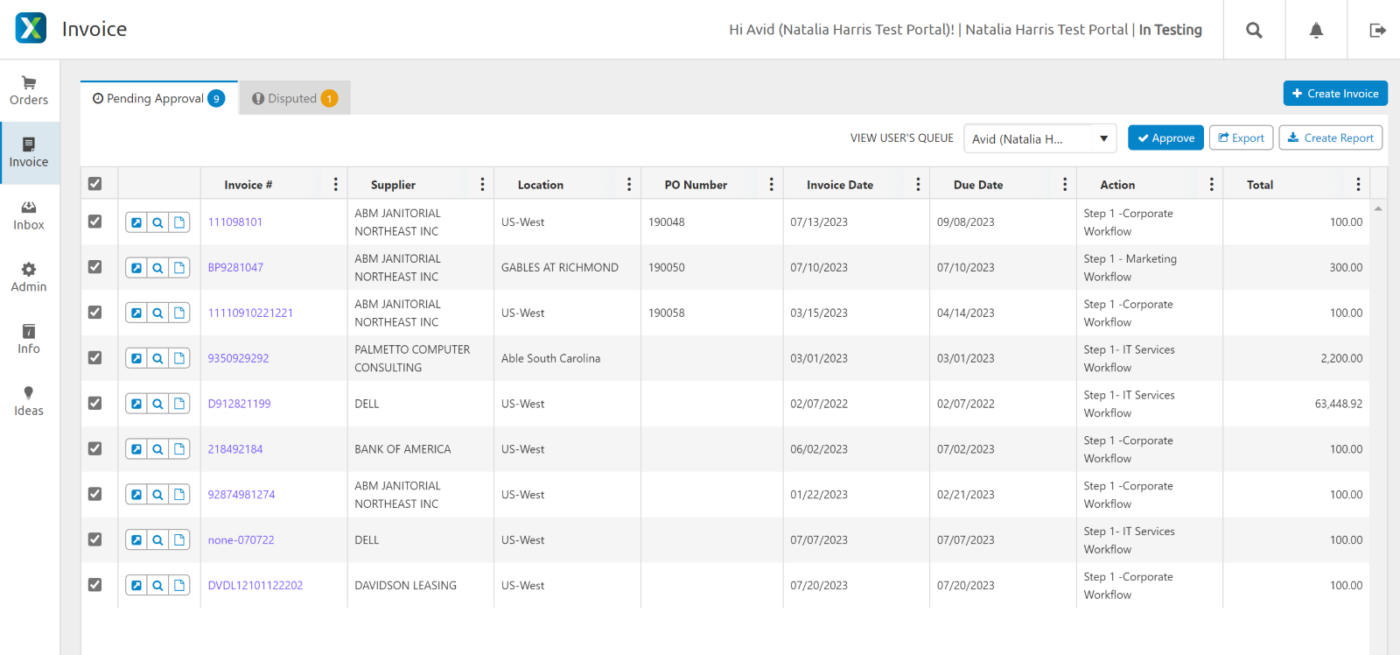Click the magnifier preview icon for invoice BP9281047

[158, 268]
